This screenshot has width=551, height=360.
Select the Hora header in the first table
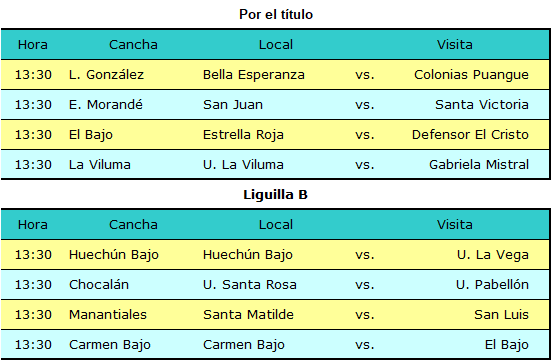point(33,45)
